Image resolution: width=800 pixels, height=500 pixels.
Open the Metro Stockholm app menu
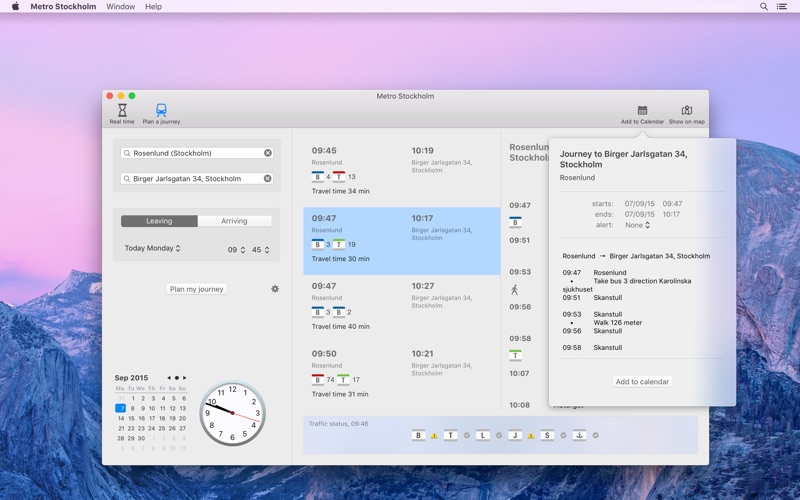click(63, 7)
